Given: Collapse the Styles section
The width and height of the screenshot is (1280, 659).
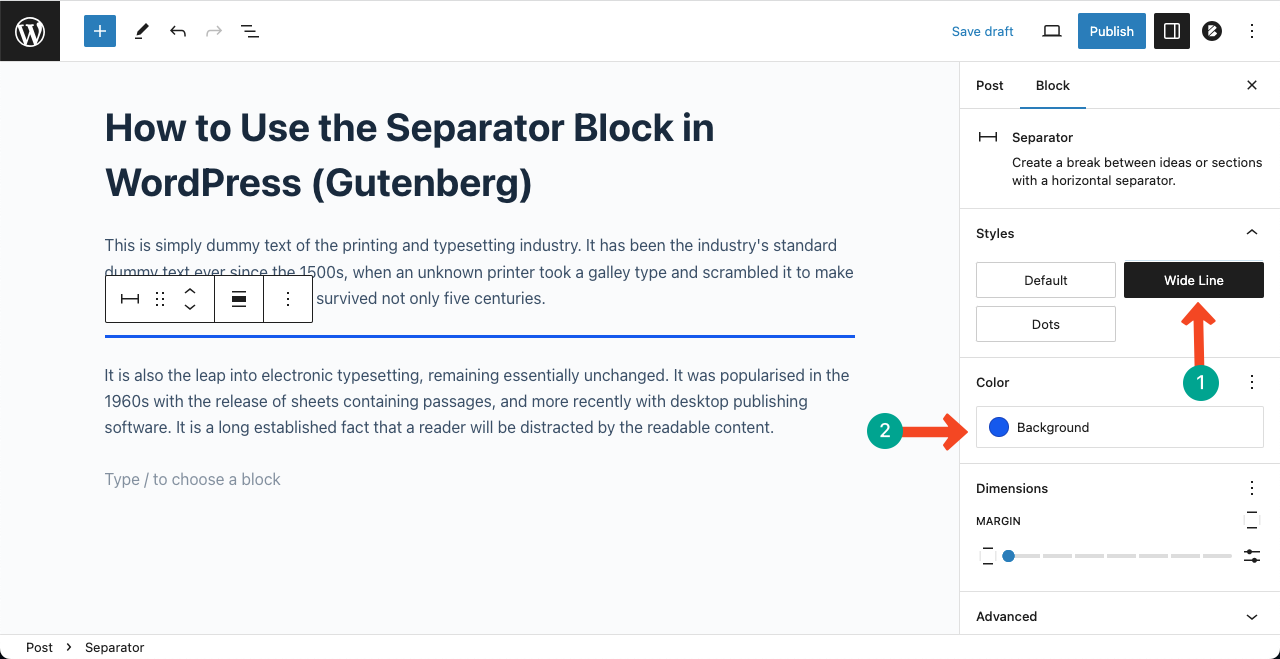Looking at the screenshot, I should (x=1251, y=232).
